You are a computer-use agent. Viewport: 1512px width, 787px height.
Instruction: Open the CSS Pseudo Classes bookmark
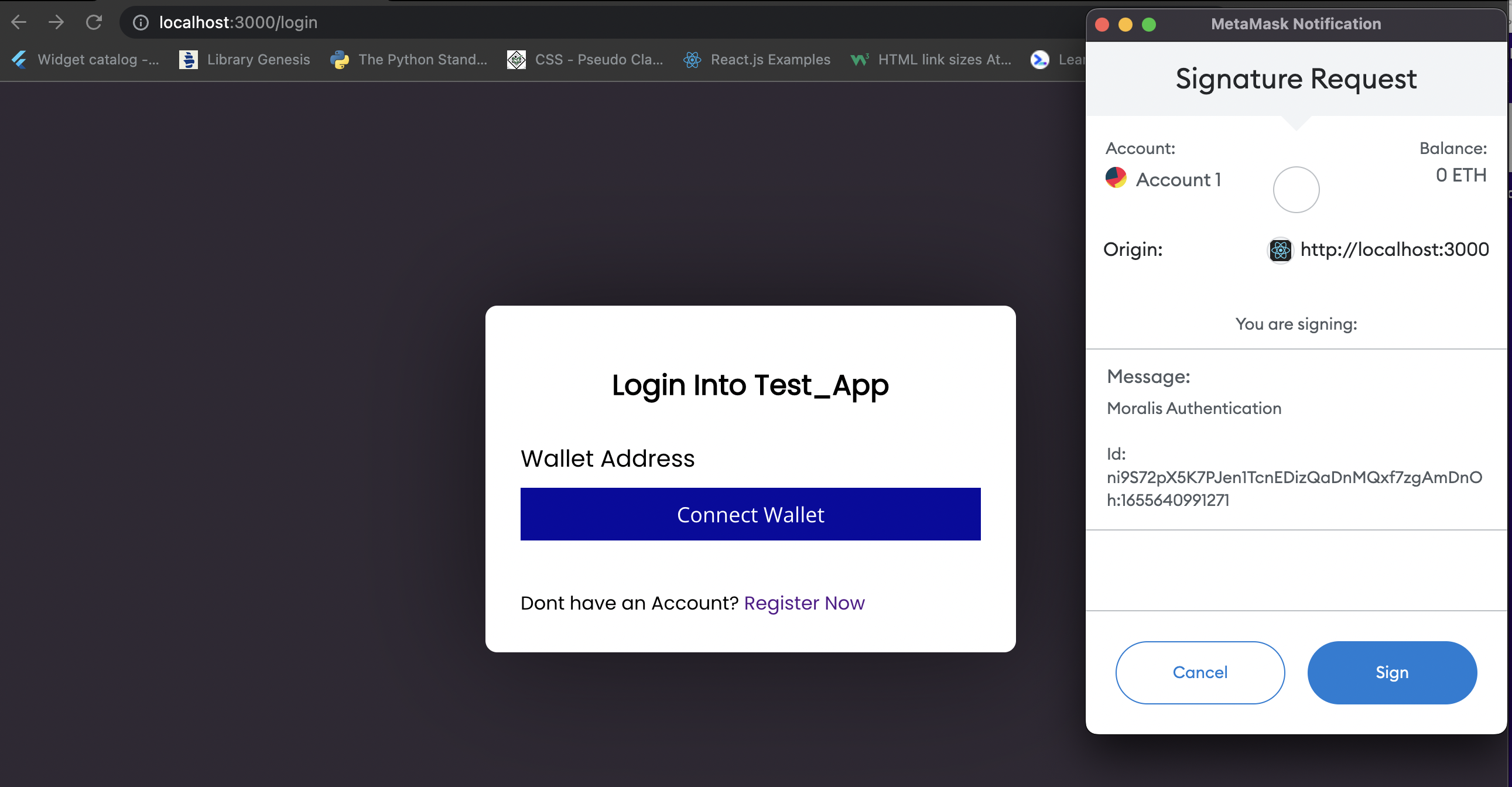[x=585, y=59]
